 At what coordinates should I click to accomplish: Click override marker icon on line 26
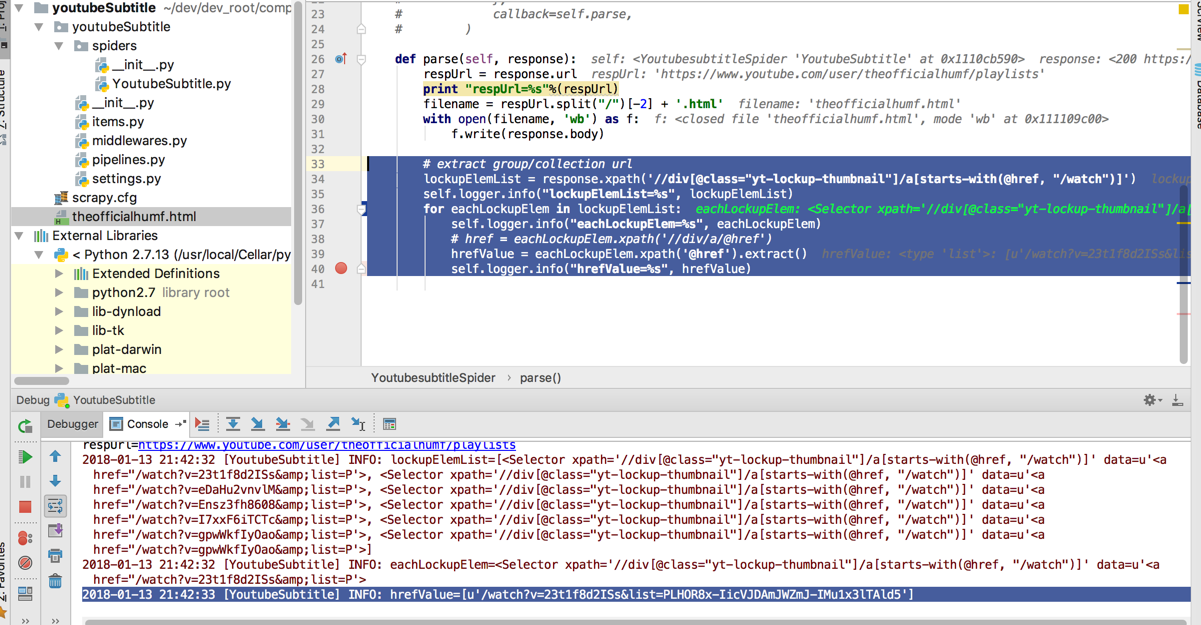[x=341, y=59]
